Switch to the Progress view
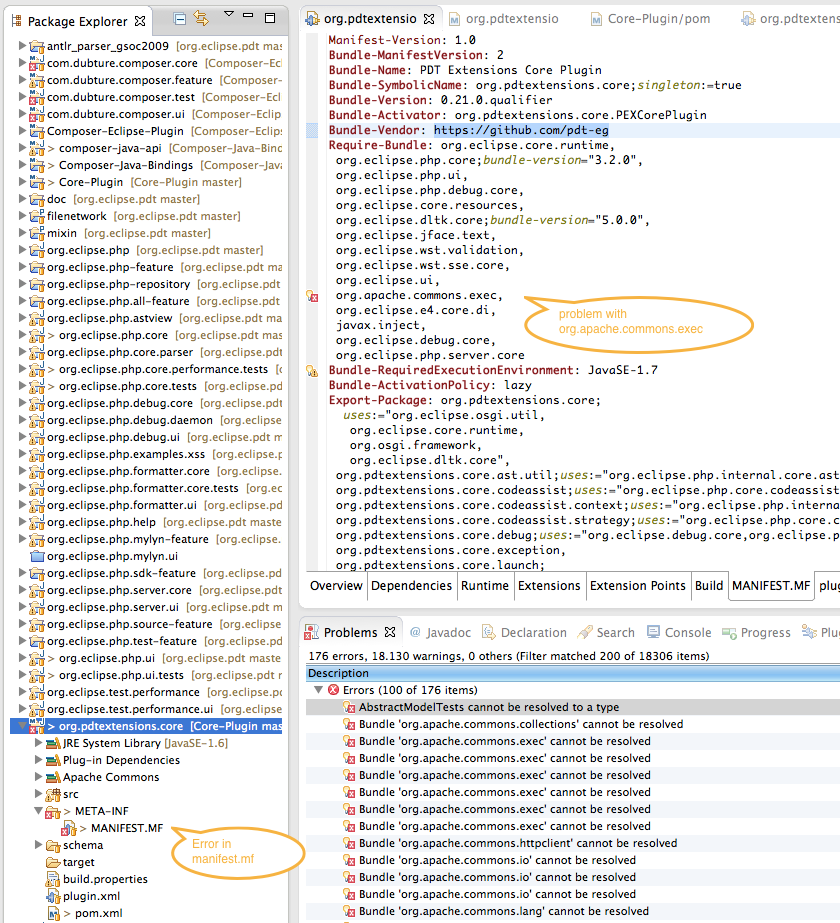The width and height of the screenshot is (840, 923). (756, 633)
